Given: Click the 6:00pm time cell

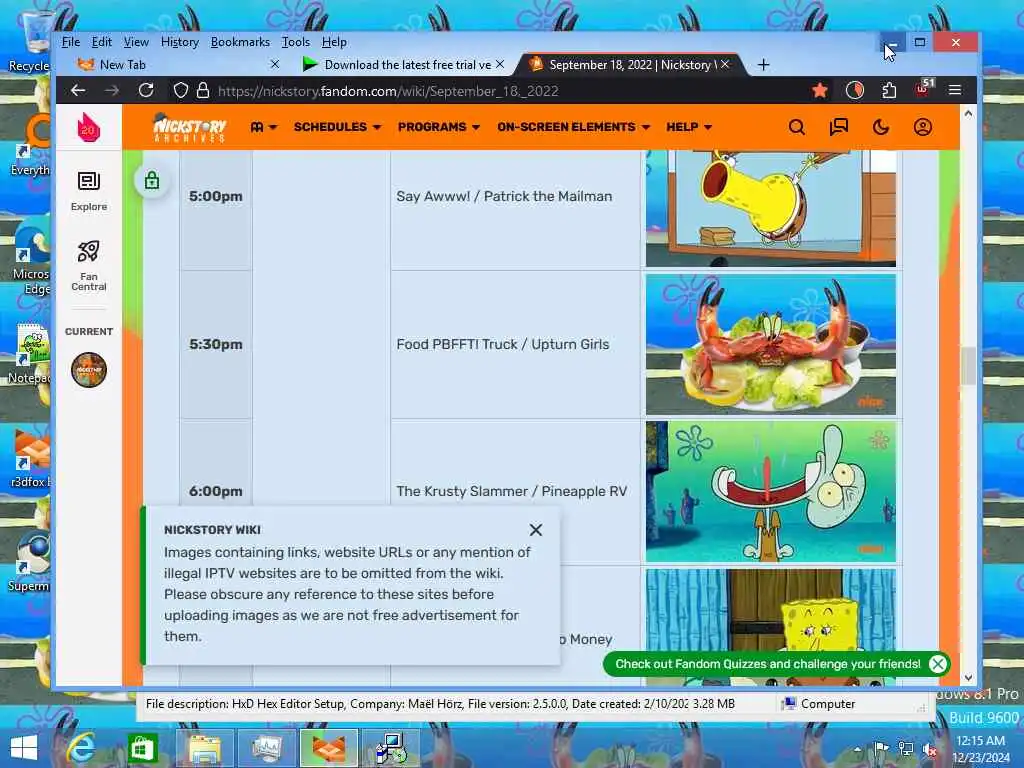Looking at the screenshot, I should pyautogui.click(x=216, y=491).
